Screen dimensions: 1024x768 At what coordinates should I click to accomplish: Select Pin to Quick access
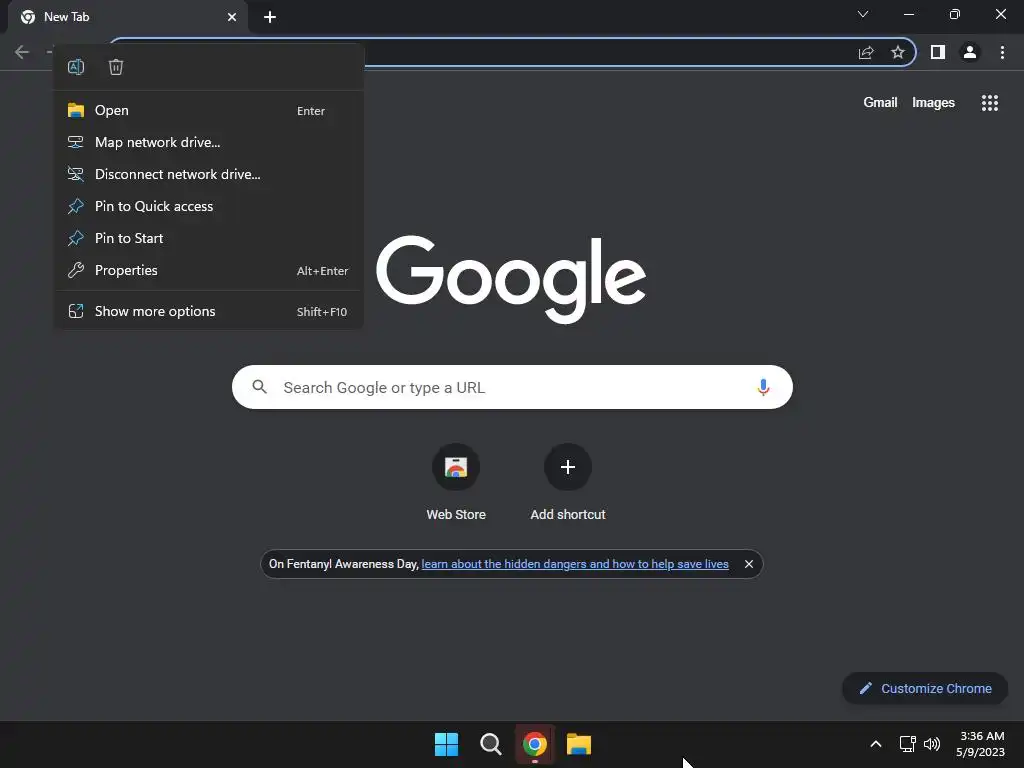(x=208, y=206)
